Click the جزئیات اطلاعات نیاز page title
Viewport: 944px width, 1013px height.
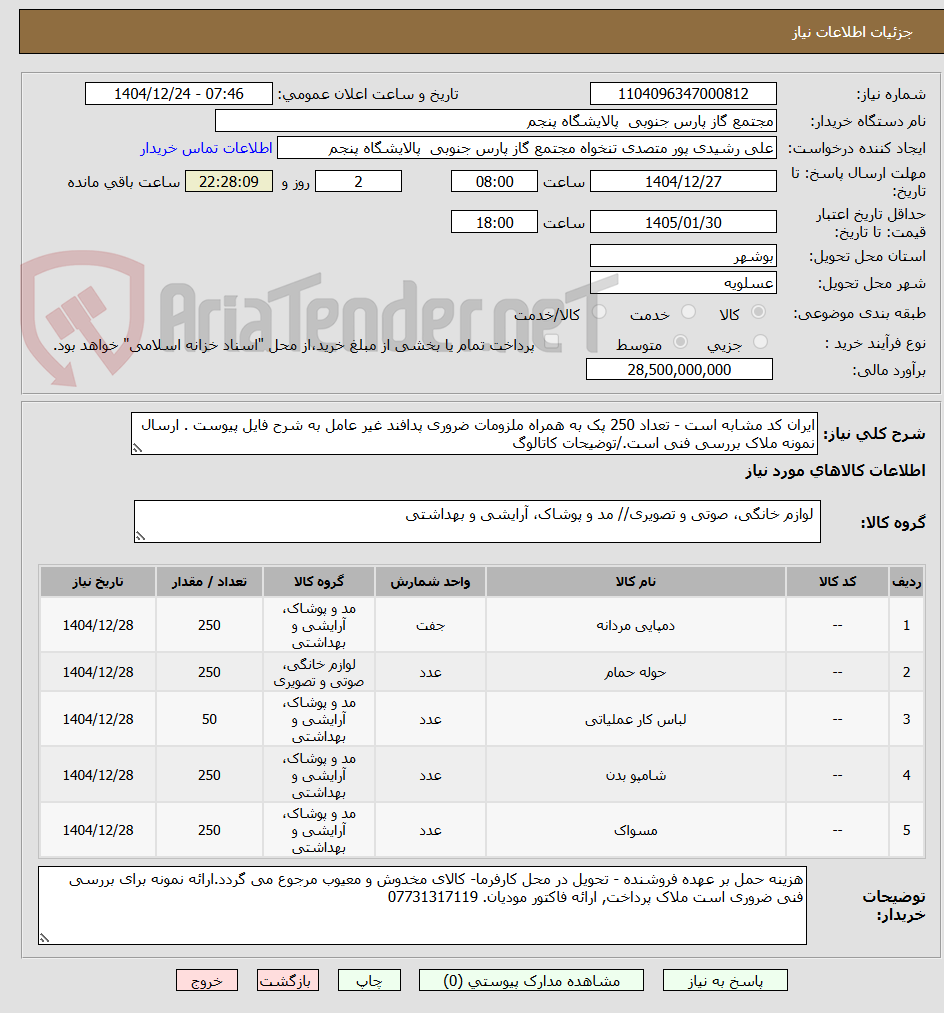[x=852, y=32]
